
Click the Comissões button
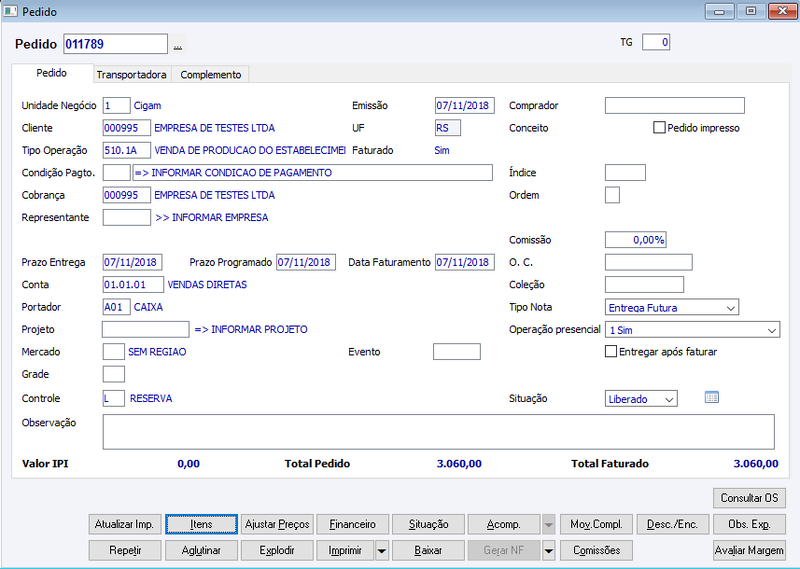click(596, 551)
